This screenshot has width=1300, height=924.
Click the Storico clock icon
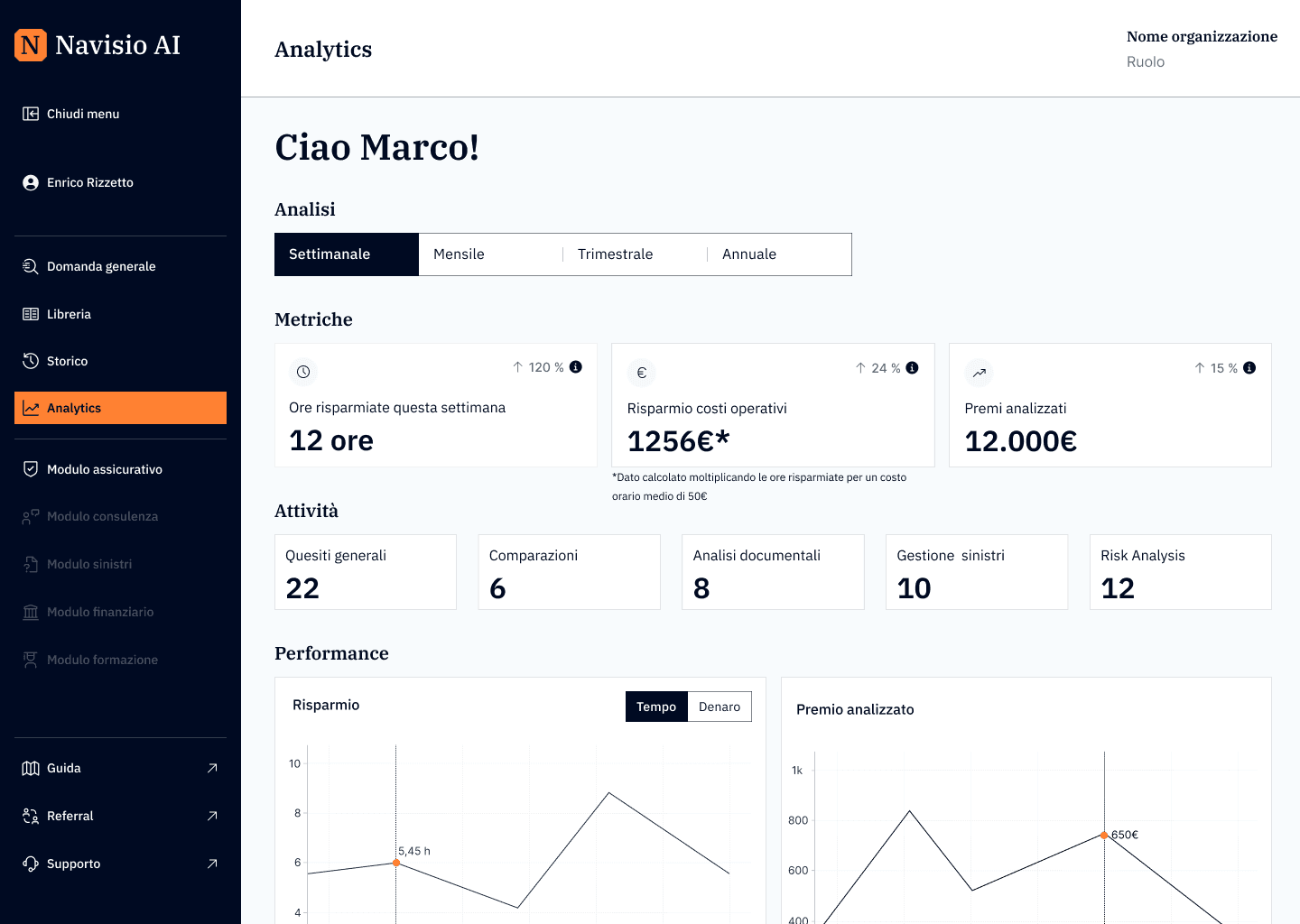(x=30, y=361)
